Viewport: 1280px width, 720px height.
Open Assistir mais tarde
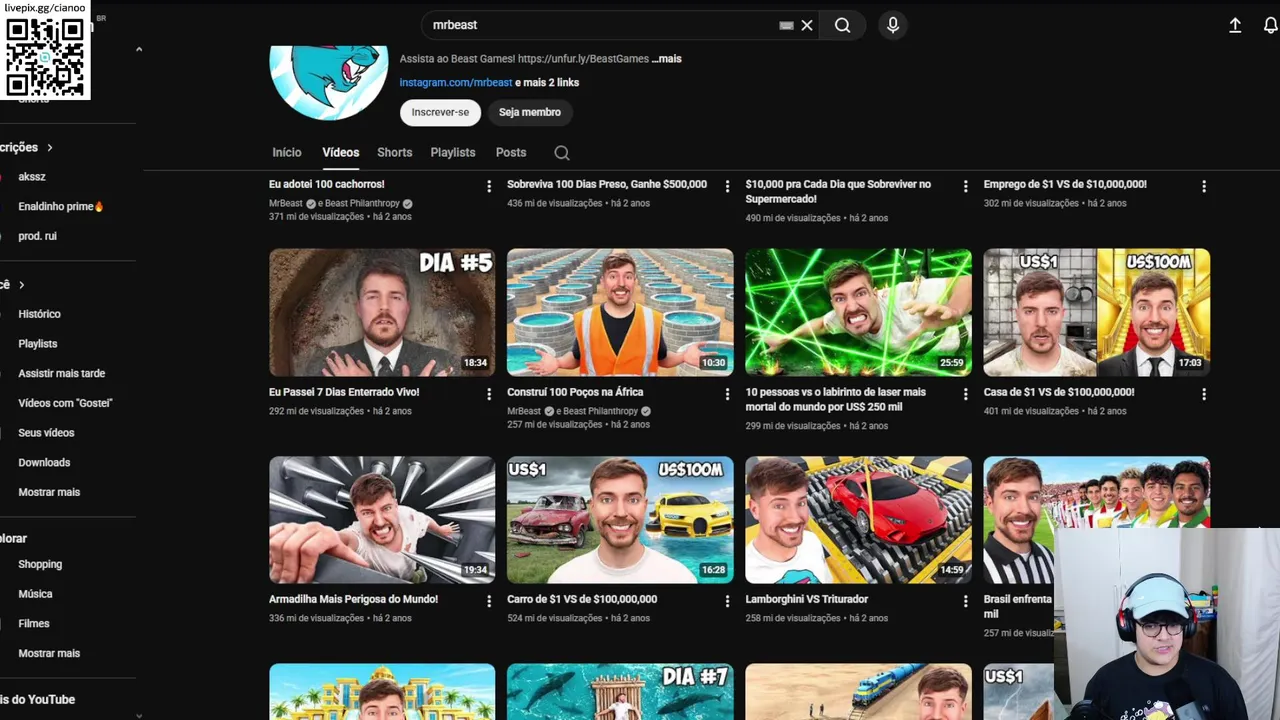point(61,373)
